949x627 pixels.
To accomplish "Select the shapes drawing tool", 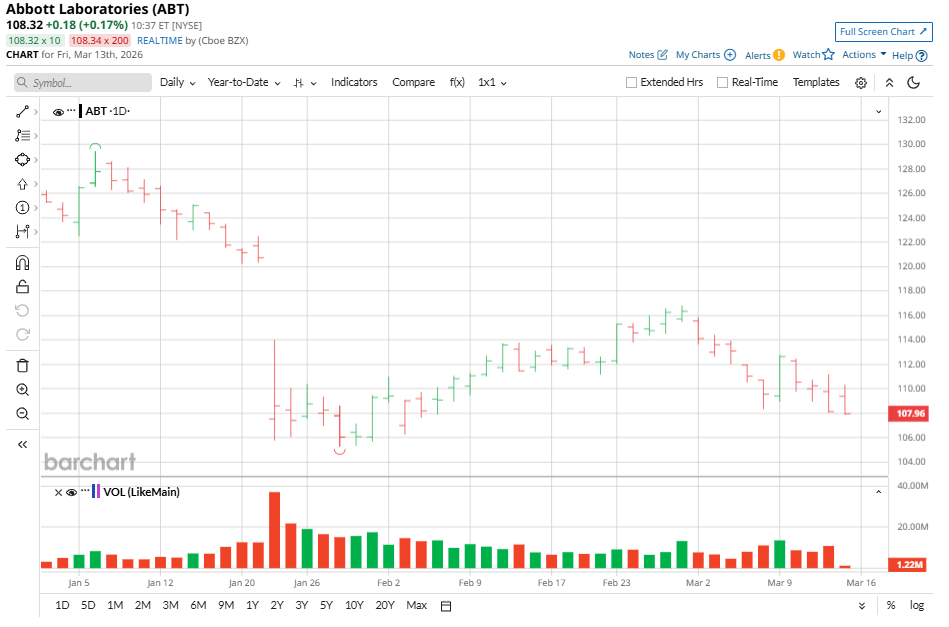I will coord(22,160).
